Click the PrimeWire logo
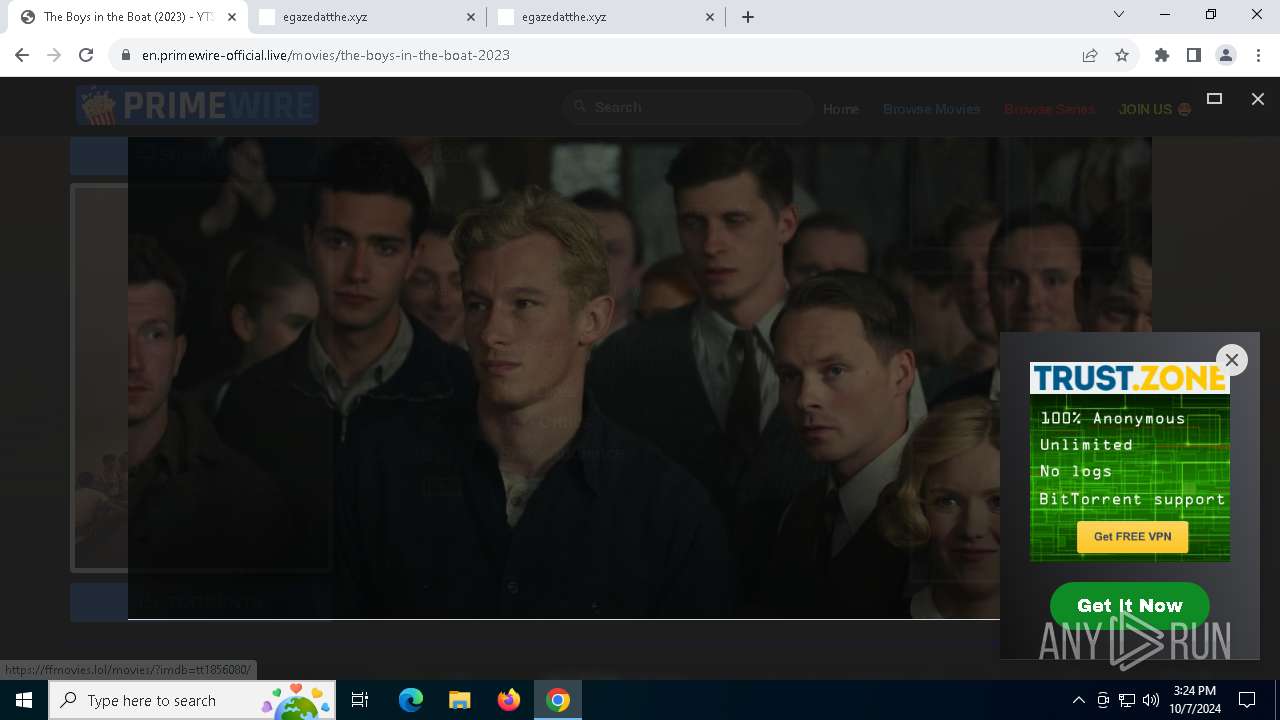 197,105
